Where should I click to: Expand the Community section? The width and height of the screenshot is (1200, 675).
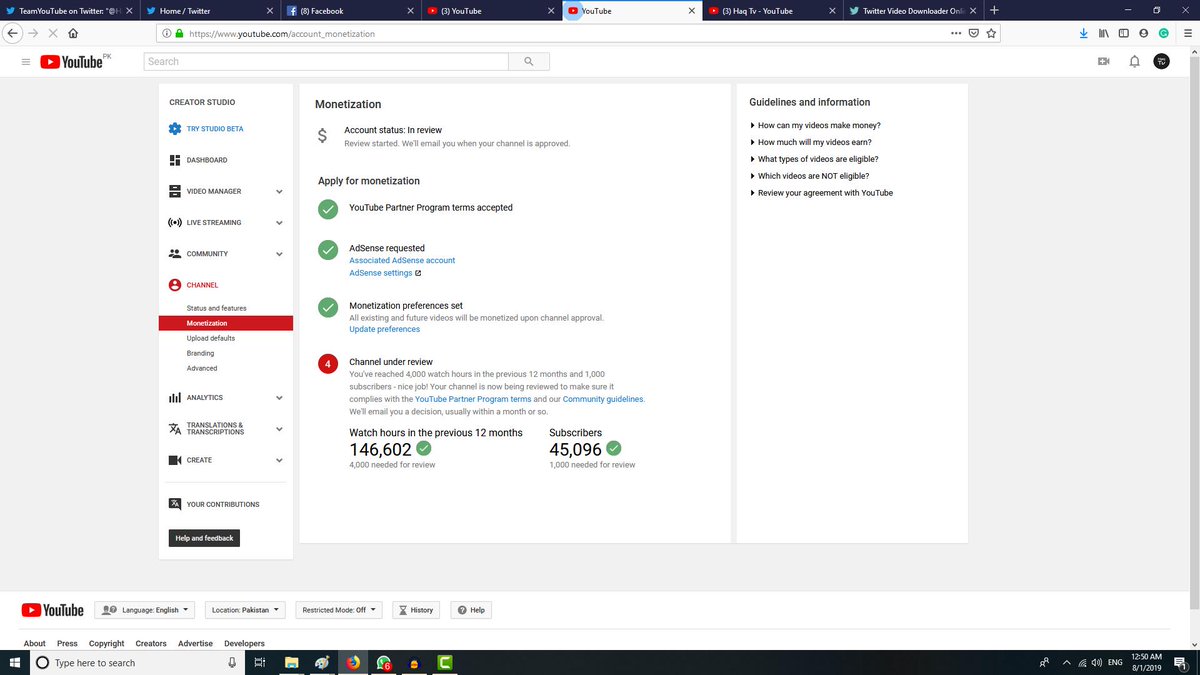279,254
